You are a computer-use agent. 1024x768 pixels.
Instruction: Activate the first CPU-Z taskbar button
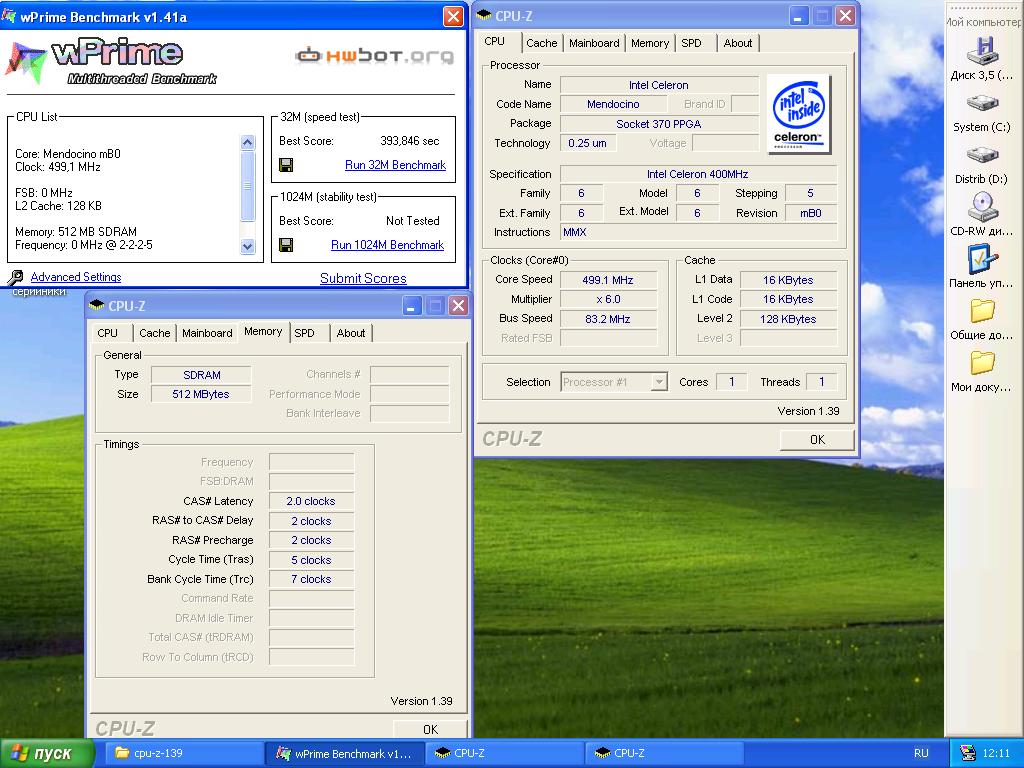tap(504, 753)
